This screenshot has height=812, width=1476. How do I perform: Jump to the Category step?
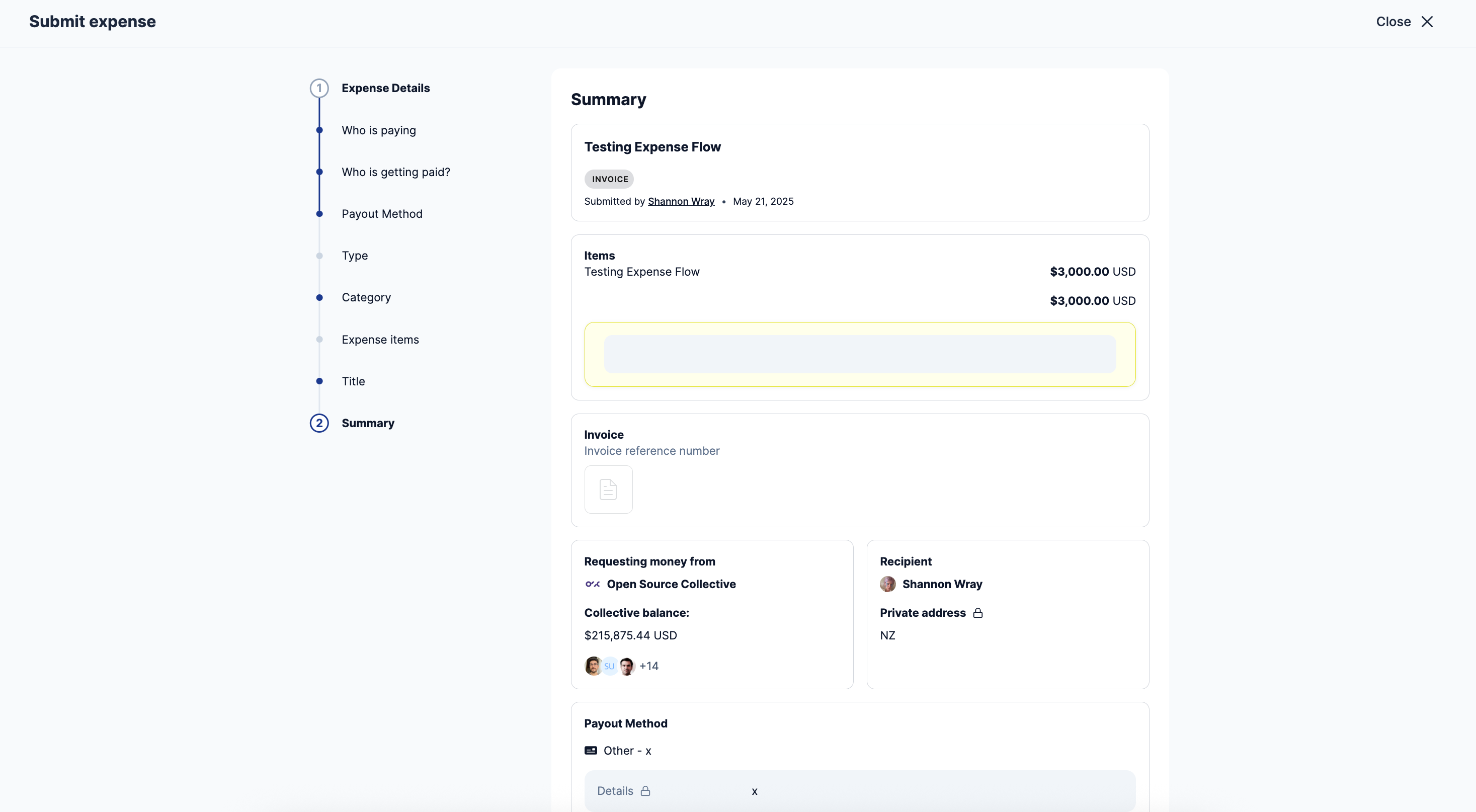click(366, 297)
